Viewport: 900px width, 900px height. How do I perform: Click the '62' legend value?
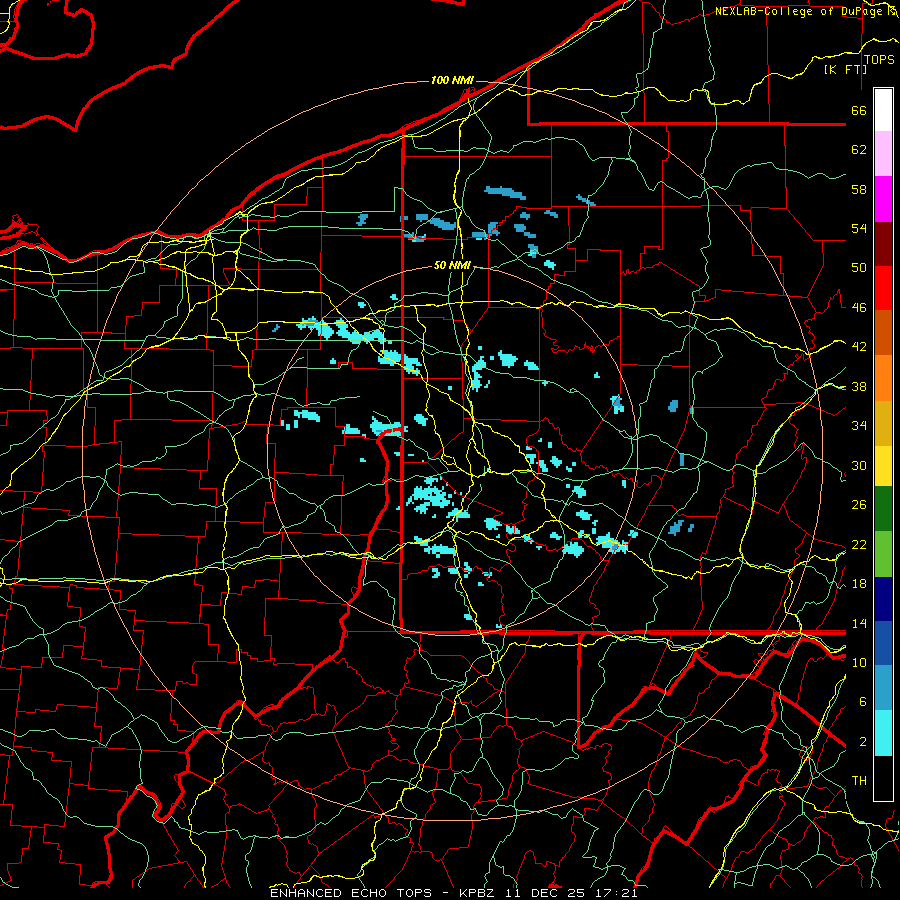coord(859,150)
